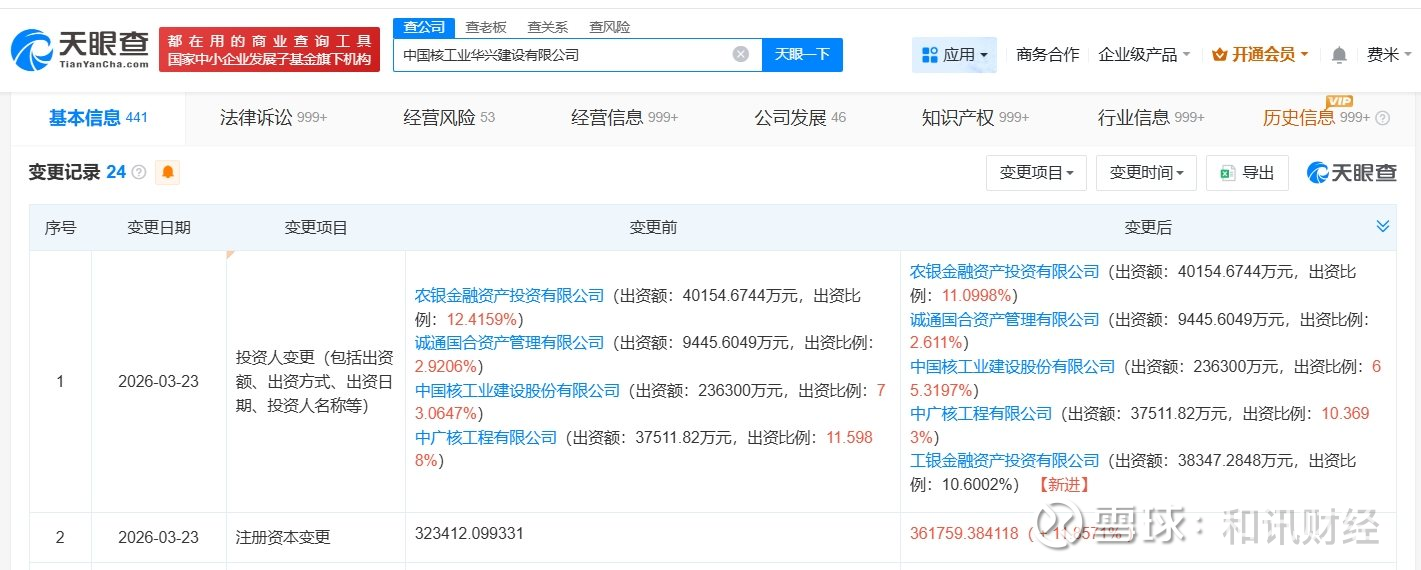Click help question mark next to 变更记录 24
The height and width of the screenshot is (570, 1421).
pyautogui.click(x=139, y=173)
